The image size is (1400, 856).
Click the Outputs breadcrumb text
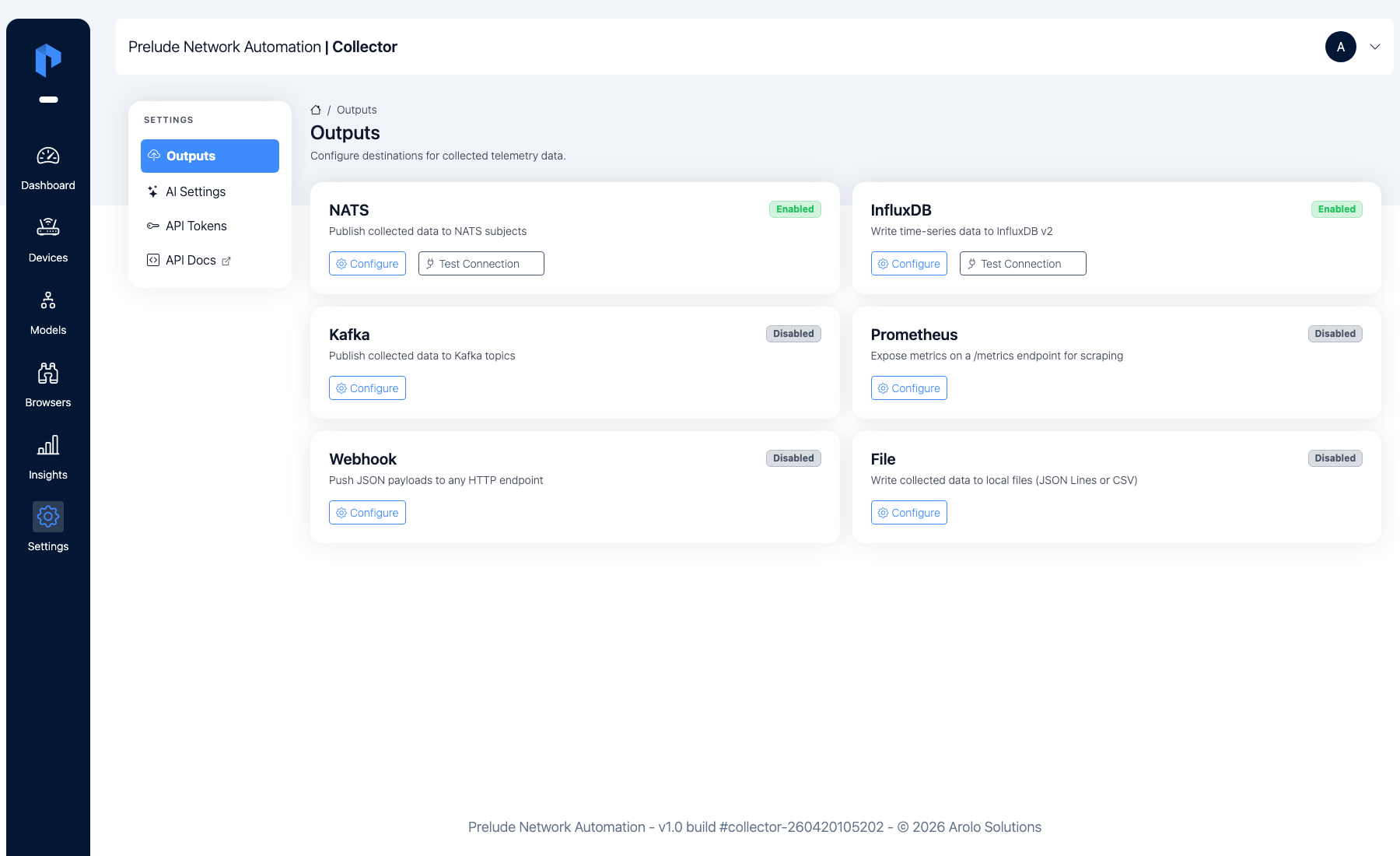[357, 110]
